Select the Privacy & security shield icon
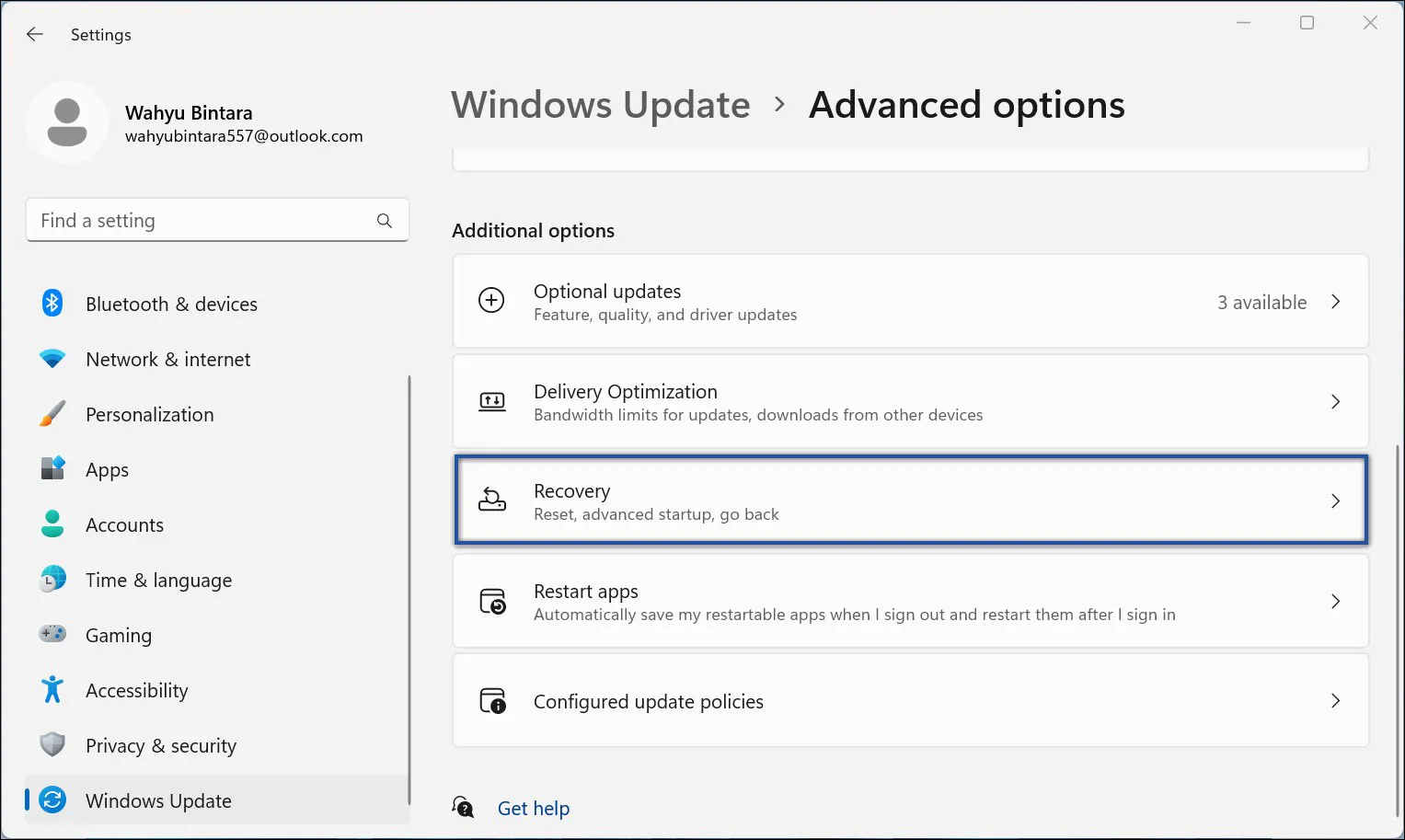Viewport: 1405px width, 840px height. (52, 744)
